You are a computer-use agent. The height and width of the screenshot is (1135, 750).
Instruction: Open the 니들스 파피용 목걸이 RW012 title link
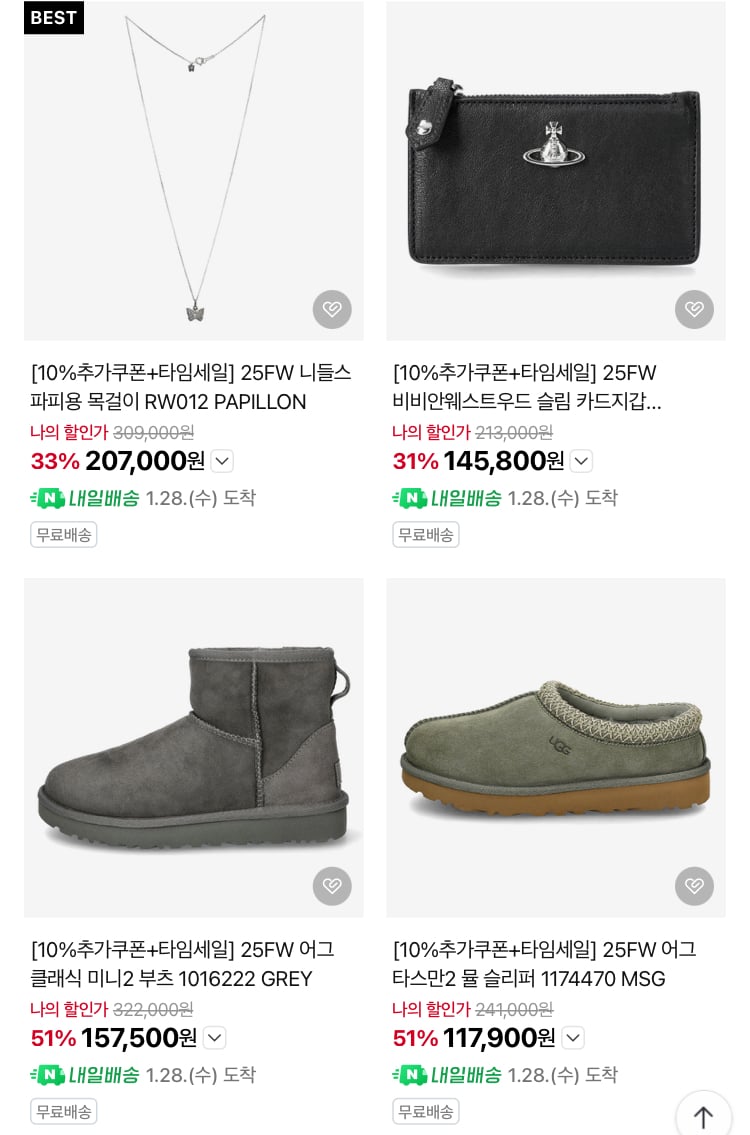[190, 387]
